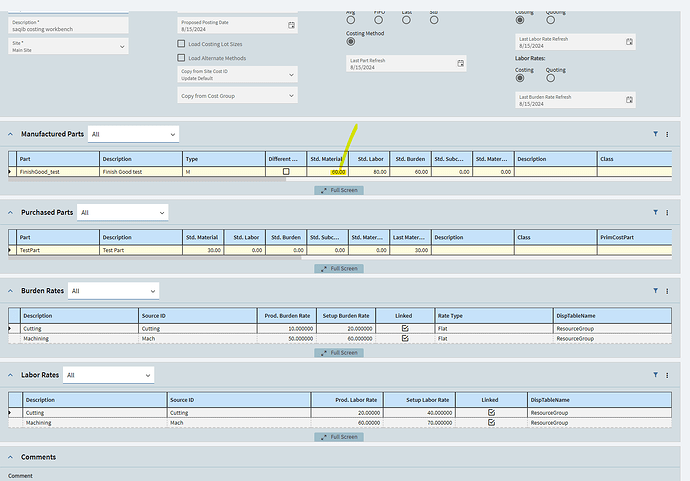Image resolution: width=690 pixels, height=481 pixels.
Task: Click the Last Part Refresh date field
Action: 406,63
